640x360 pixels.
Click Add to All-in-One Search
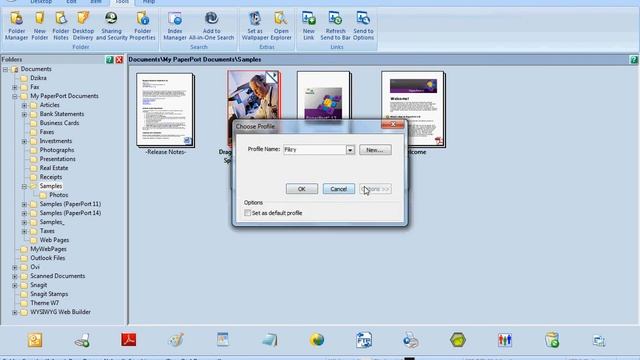tap(211, 26)
